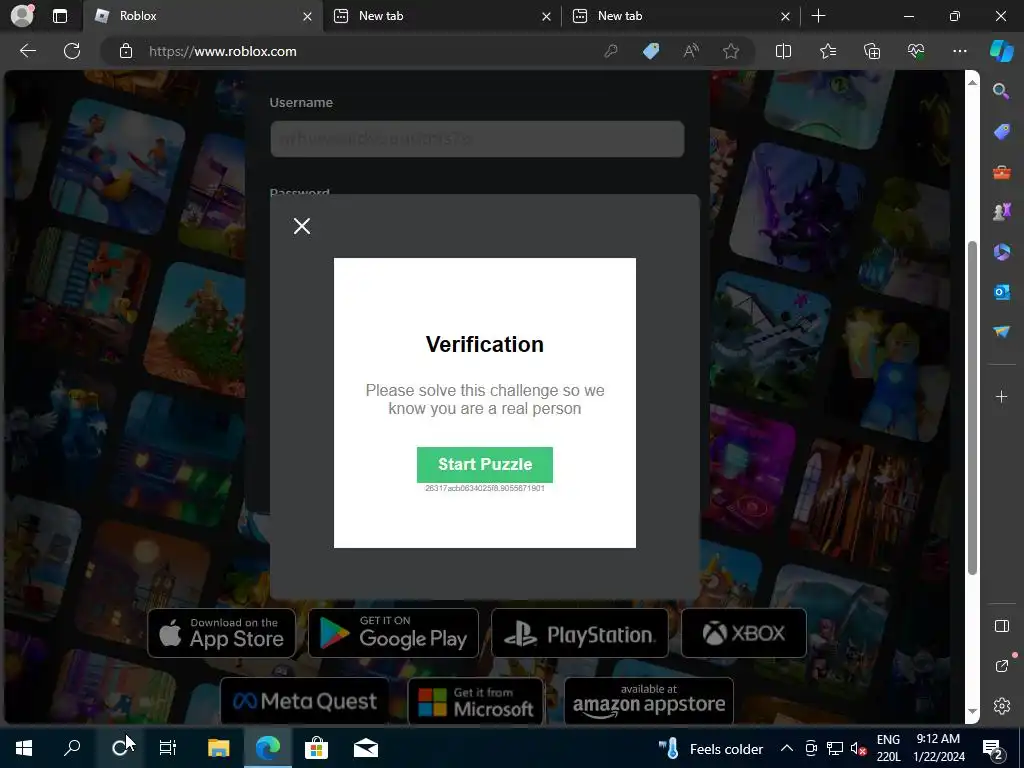This screenshot has width=1024, height=768.
Task: Add page to favorites with star icon
Action: pos(731,51)
